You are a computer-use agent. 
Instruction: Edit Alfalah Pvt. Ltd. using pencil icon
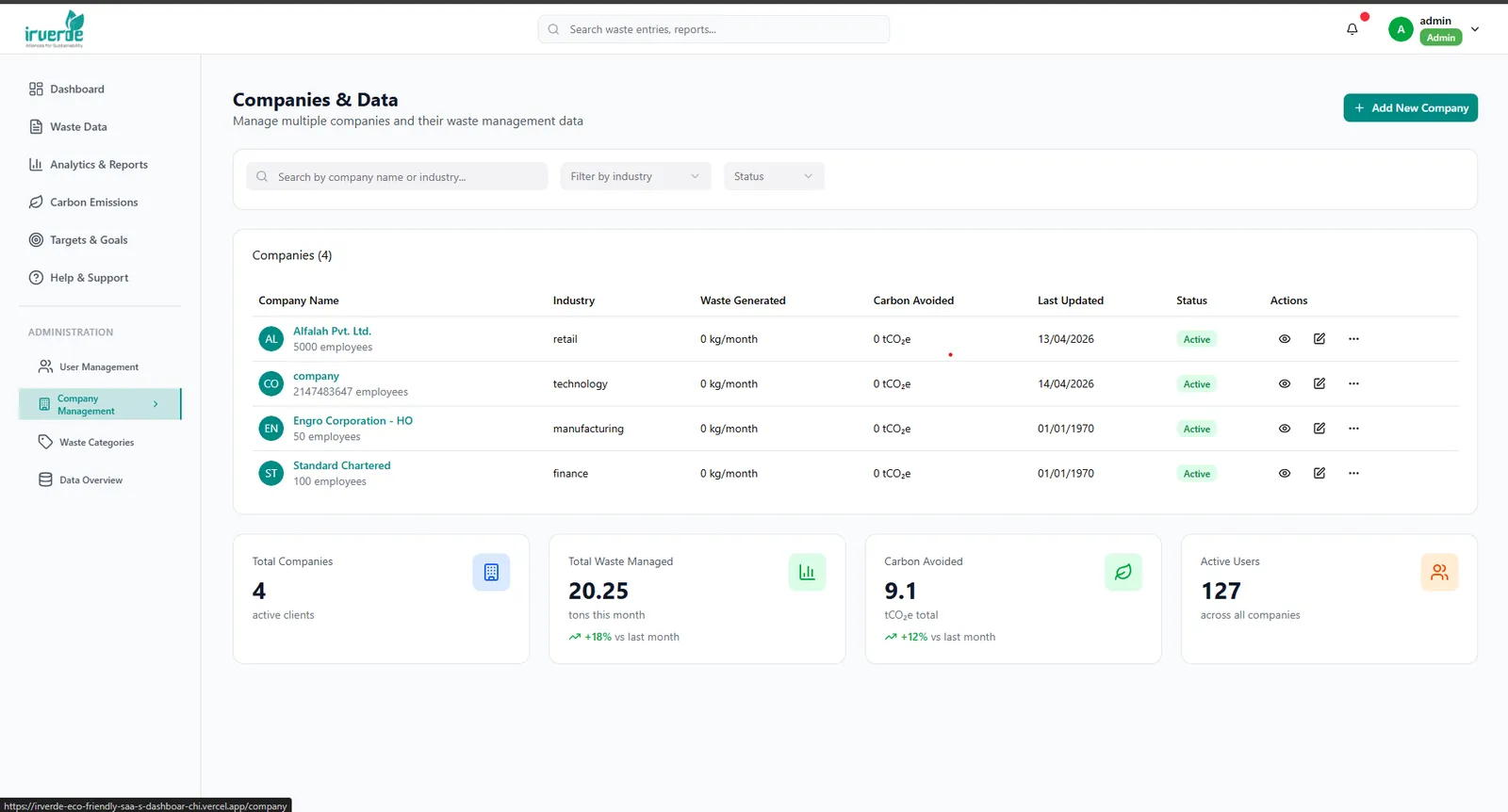point(1319,339)
